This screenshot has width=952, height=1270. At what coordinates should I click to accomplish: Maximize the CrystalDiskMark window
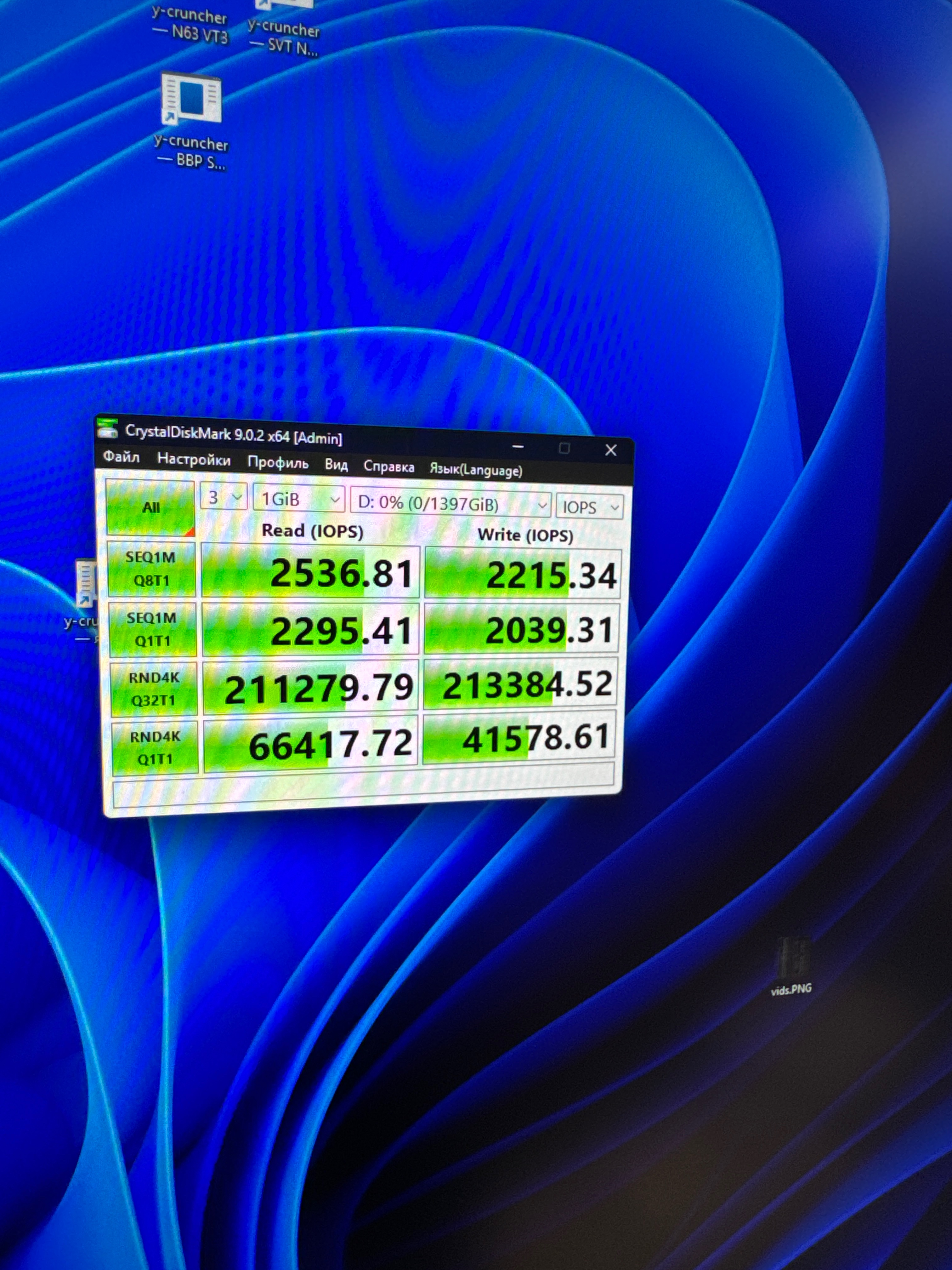564,449
